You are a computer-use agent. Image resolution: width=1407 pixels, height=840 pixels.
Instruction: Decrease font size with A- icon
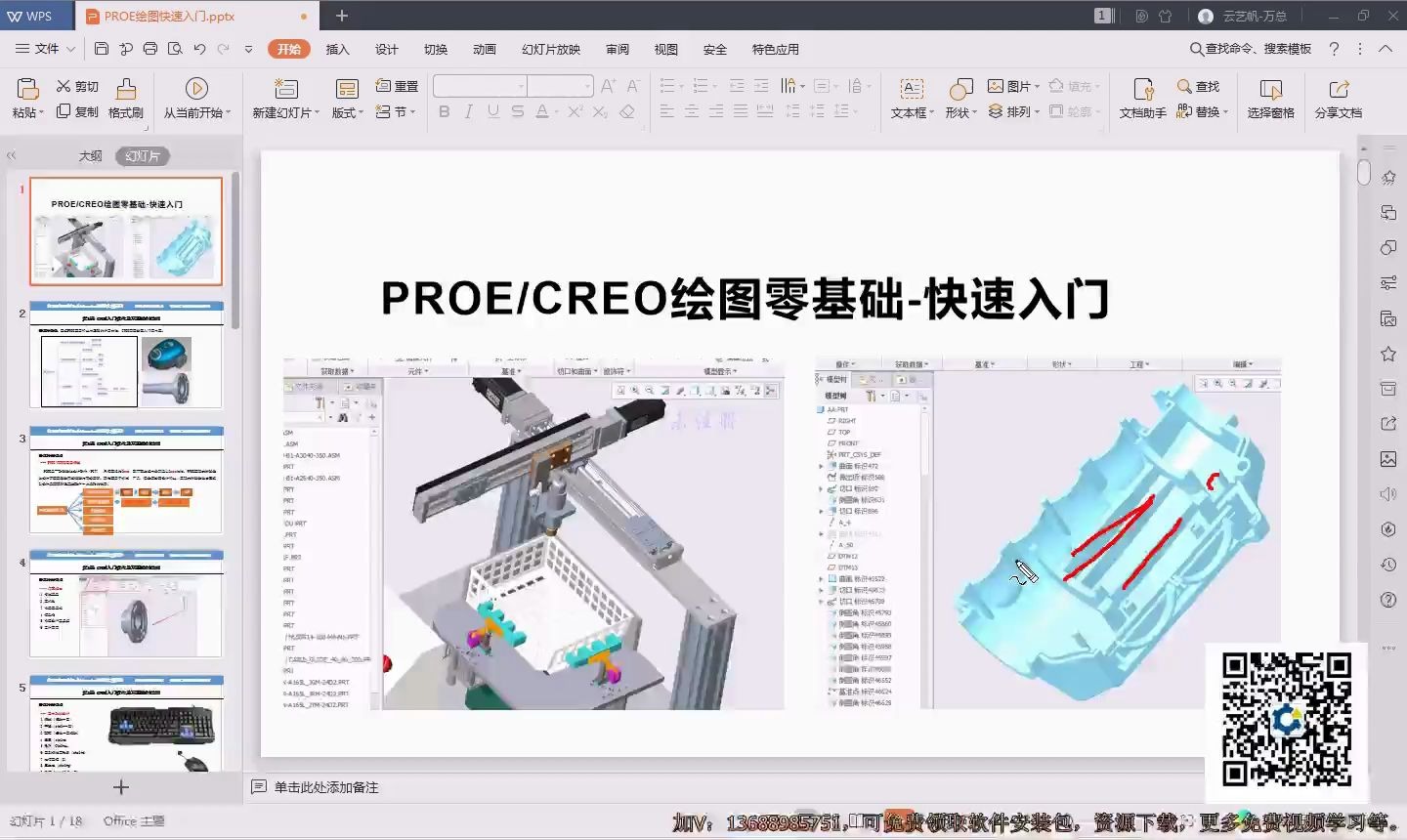click(x=633, y=86)
